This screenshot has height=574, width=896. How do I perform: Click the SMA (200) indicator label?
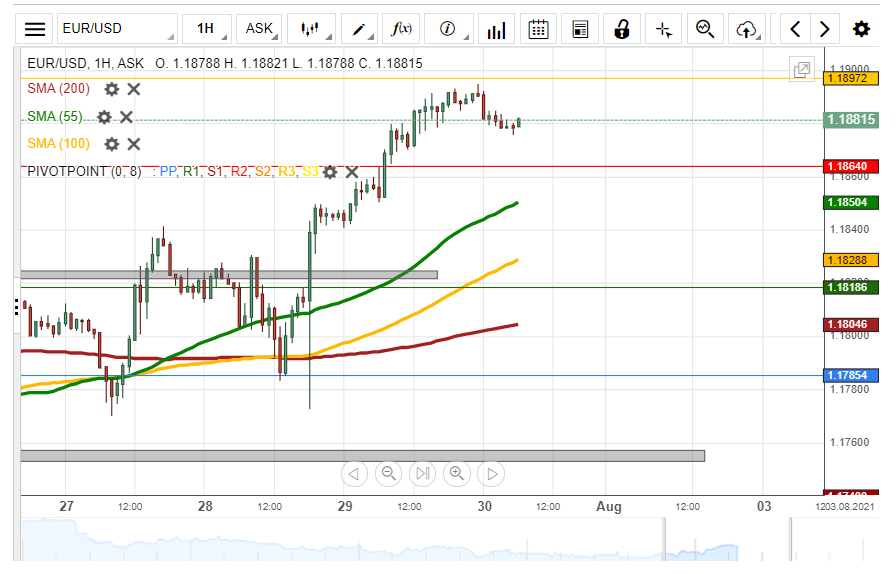coord(58,89)
